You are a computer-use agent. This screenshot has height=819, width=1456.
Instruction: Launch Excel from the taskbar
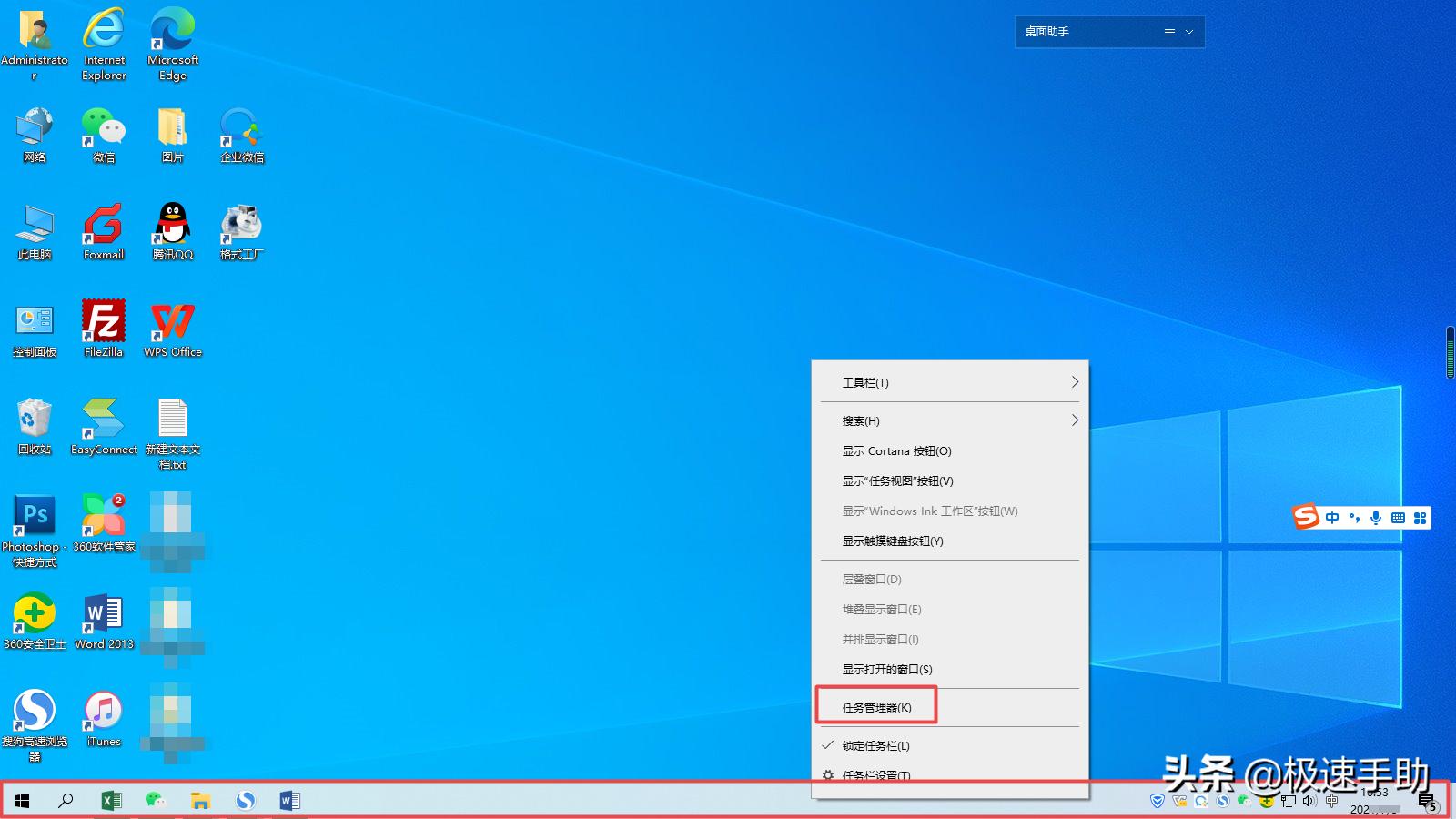pos(111,801)
